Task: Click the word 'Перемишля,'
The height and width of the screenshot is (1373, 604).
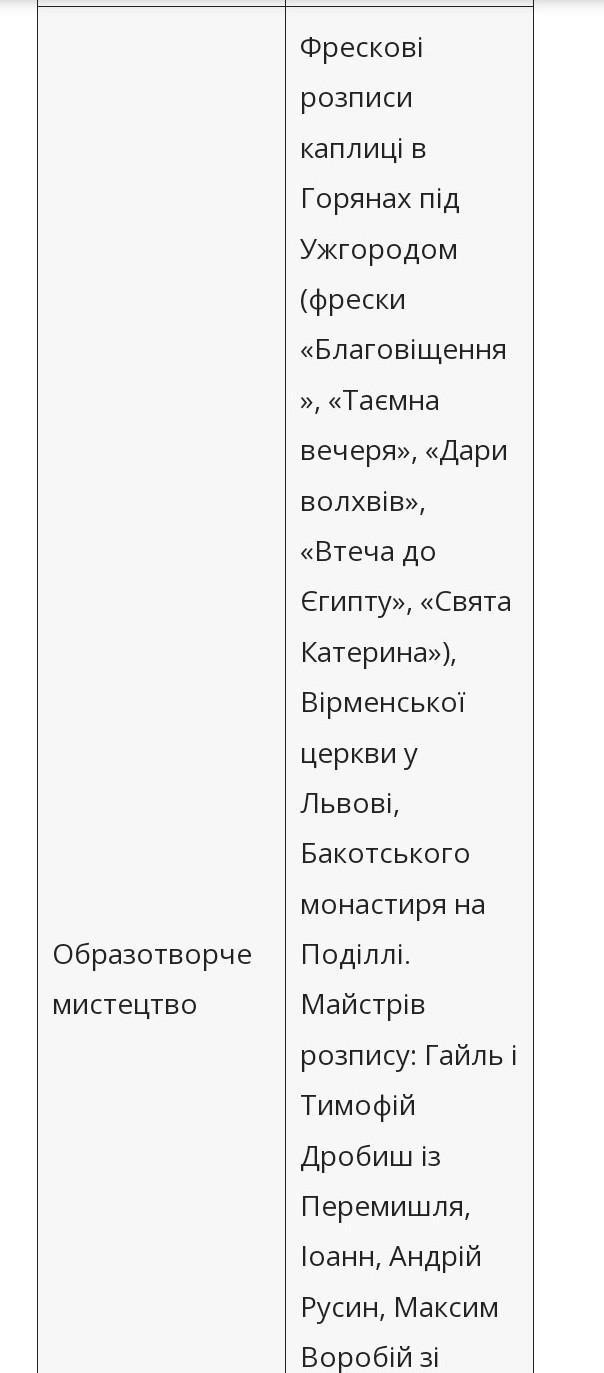Action: point(385,1206)
